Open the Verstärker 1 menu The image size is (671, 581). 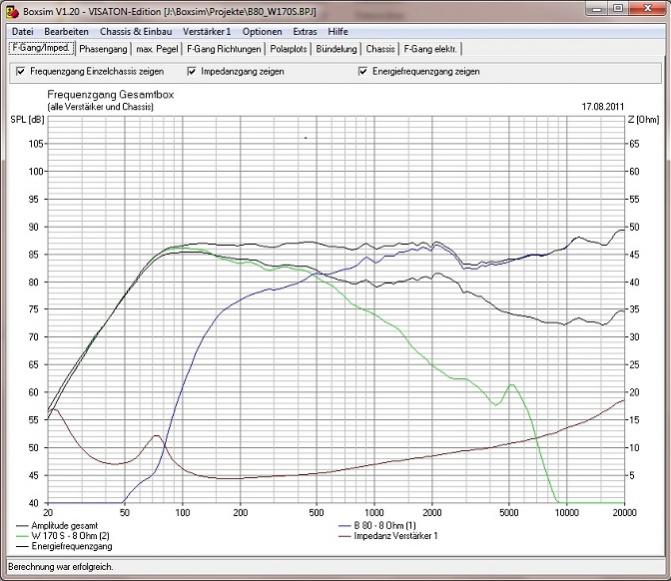pos(207,32)
